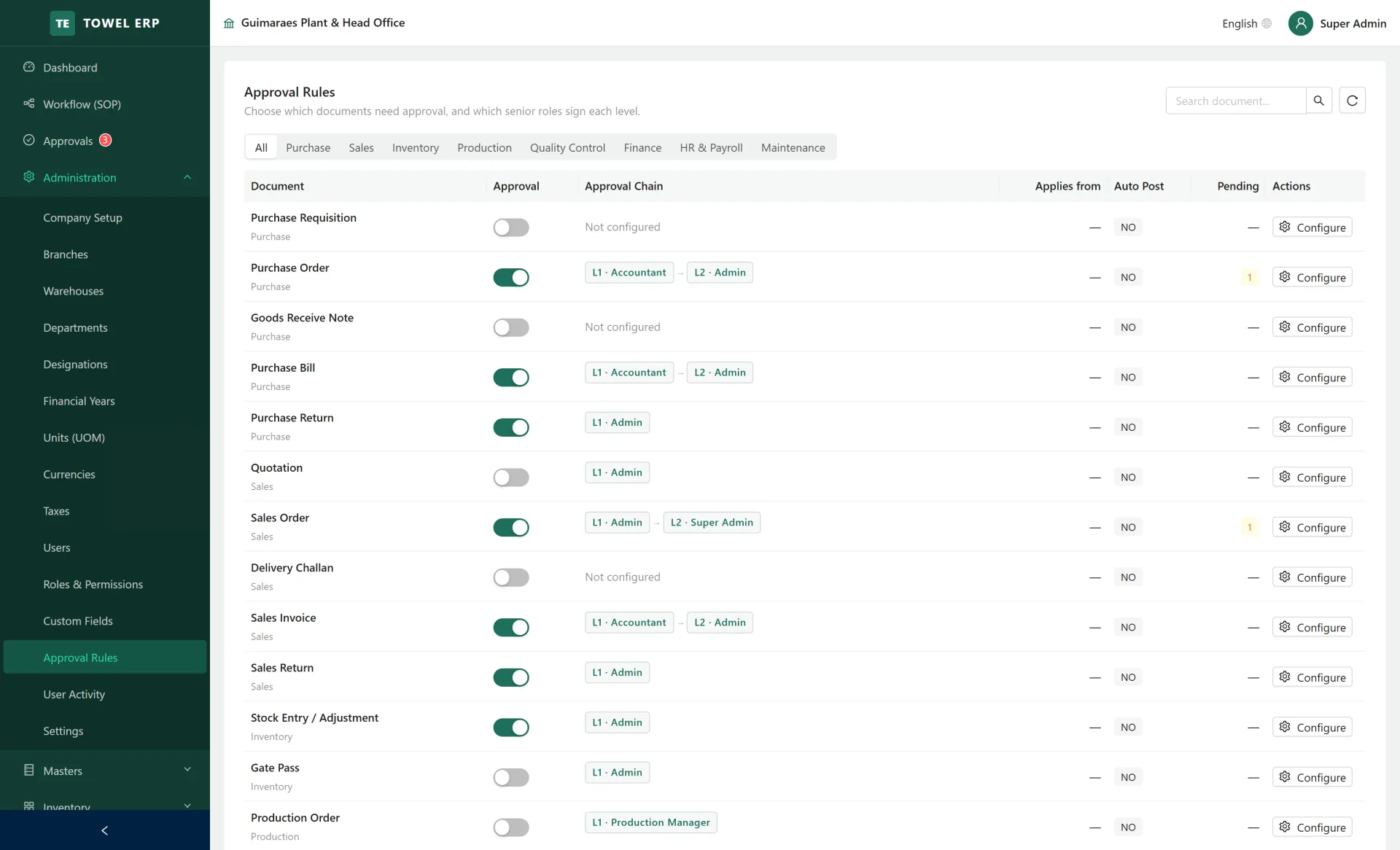This screenshot has height=850, width=1400.
Task: Collapse the Administration menu chevron
Action: pyautogui.click(x=187, y=177)
